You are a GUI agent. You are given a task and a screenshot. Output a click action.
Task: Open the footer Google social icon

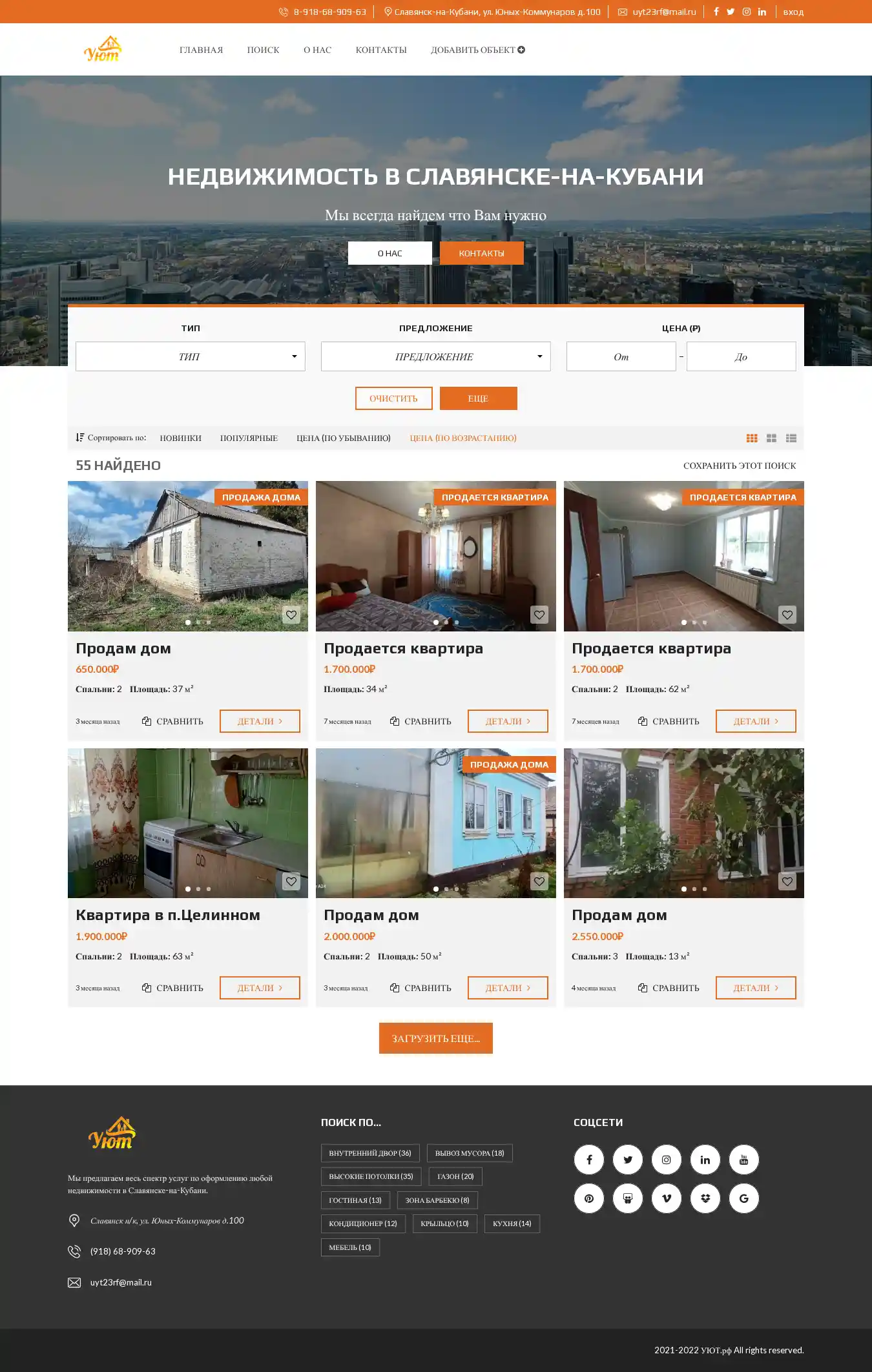tap(744, 1198)
